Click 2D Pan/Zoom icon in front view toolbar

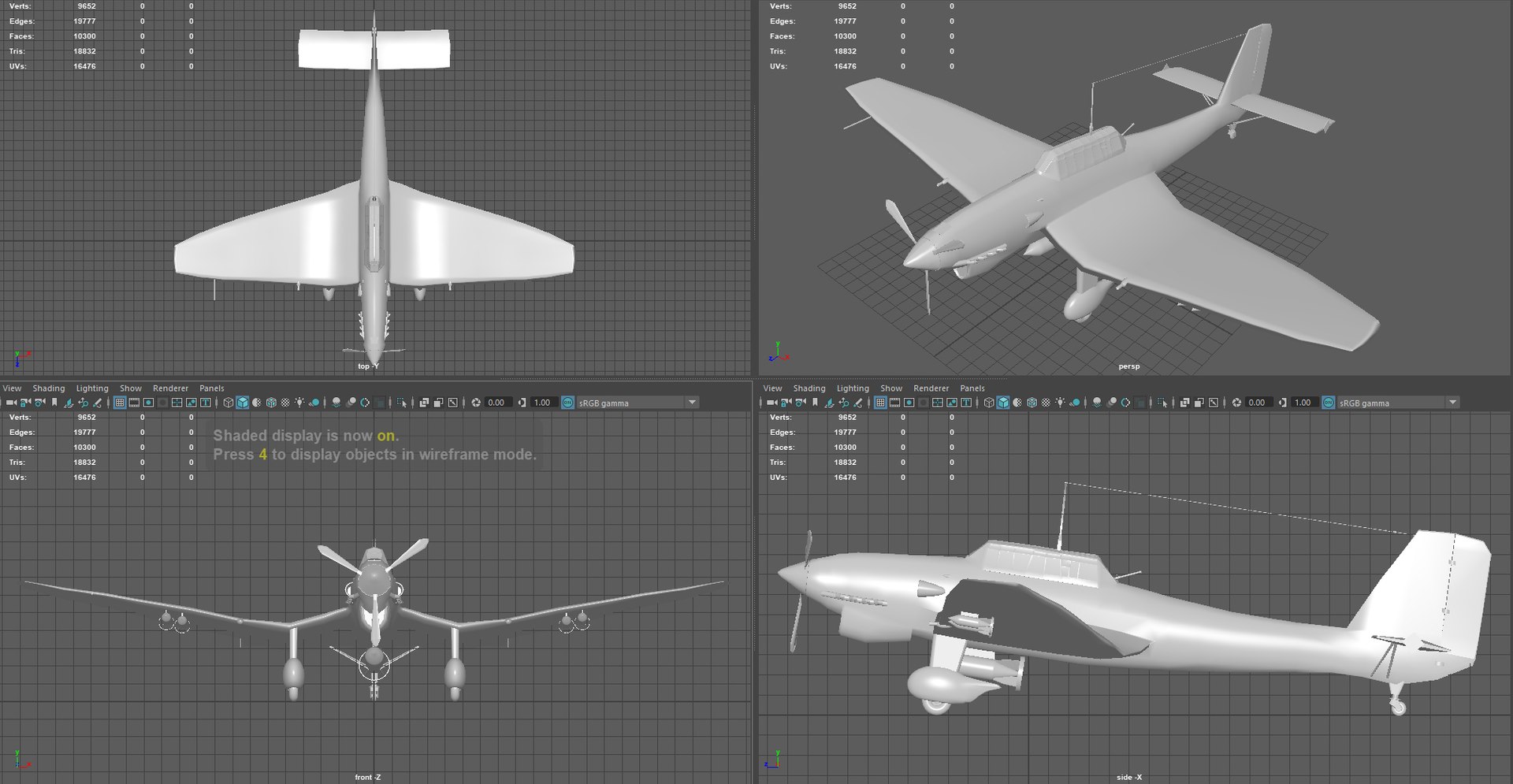pos(83,403)
